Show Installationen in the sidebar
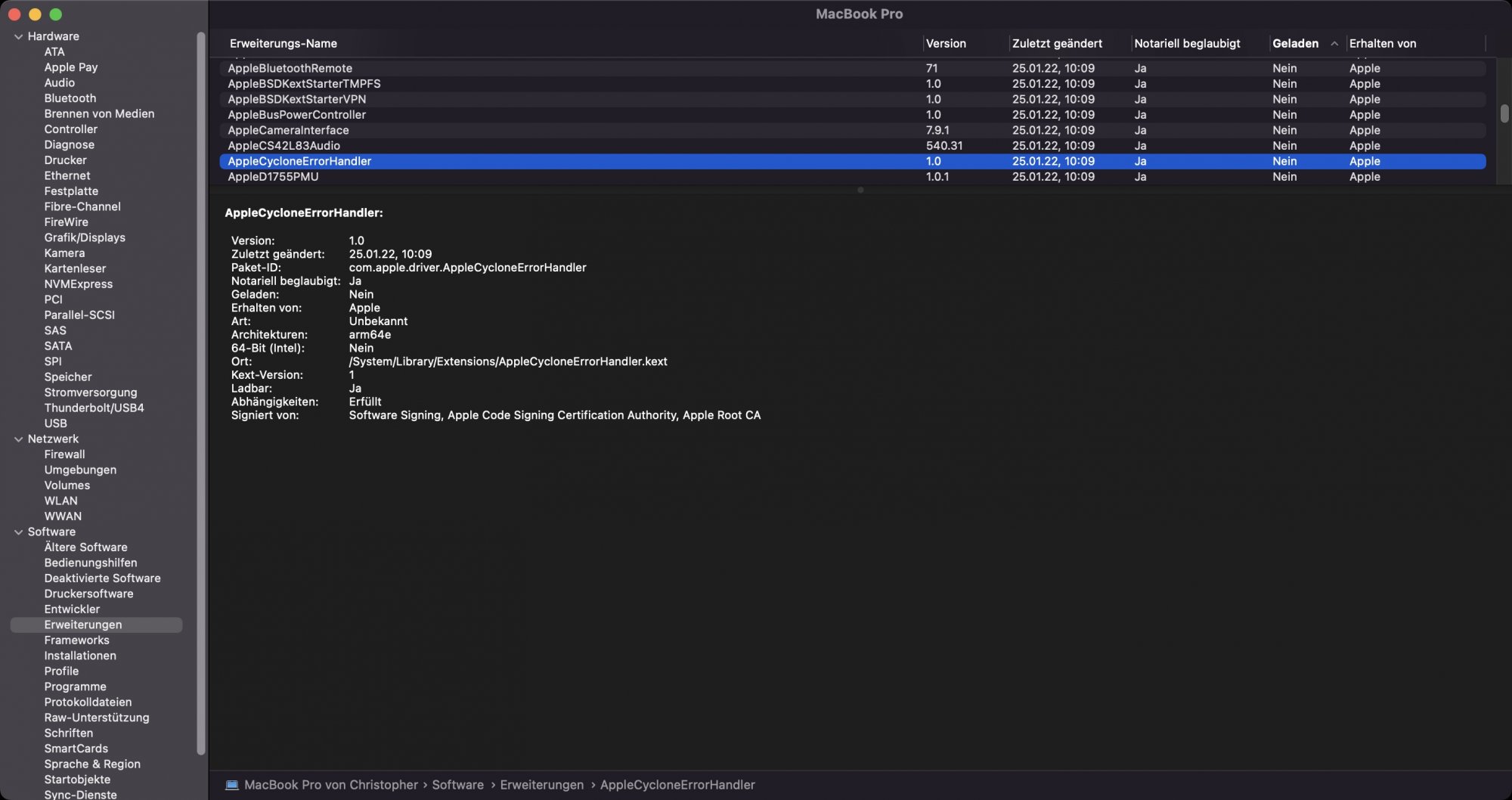The width and height of the screenshot is (1512, 800). (80, 656)
